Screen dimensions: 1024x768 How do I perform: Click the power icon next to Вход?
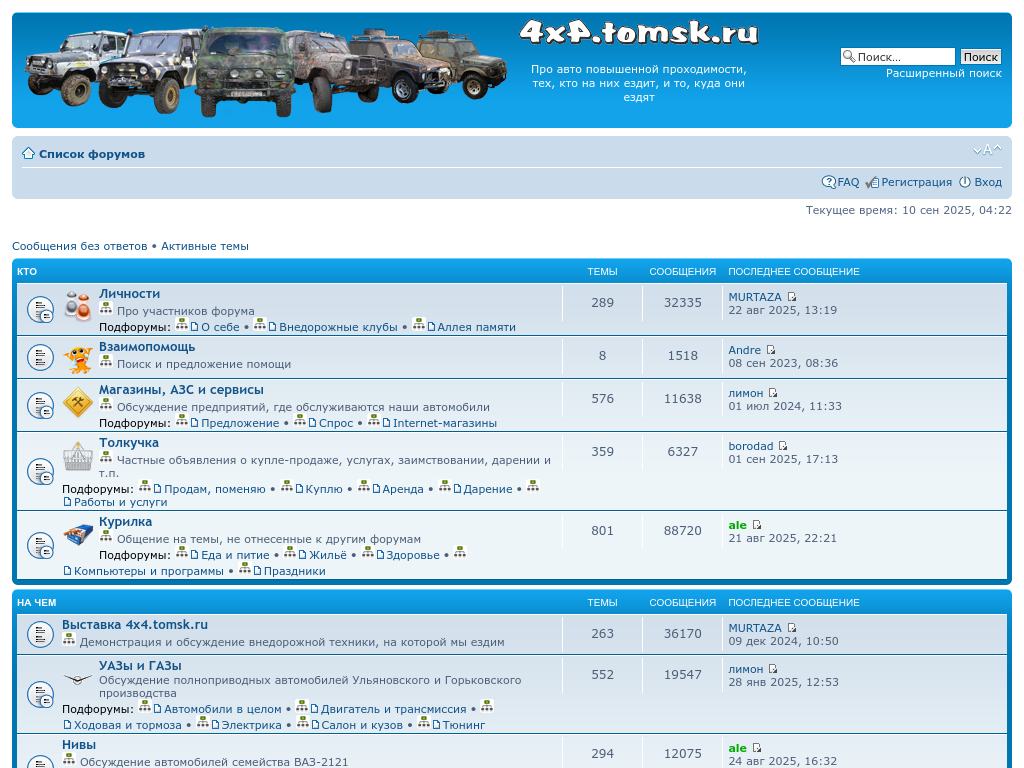[965, 182]
